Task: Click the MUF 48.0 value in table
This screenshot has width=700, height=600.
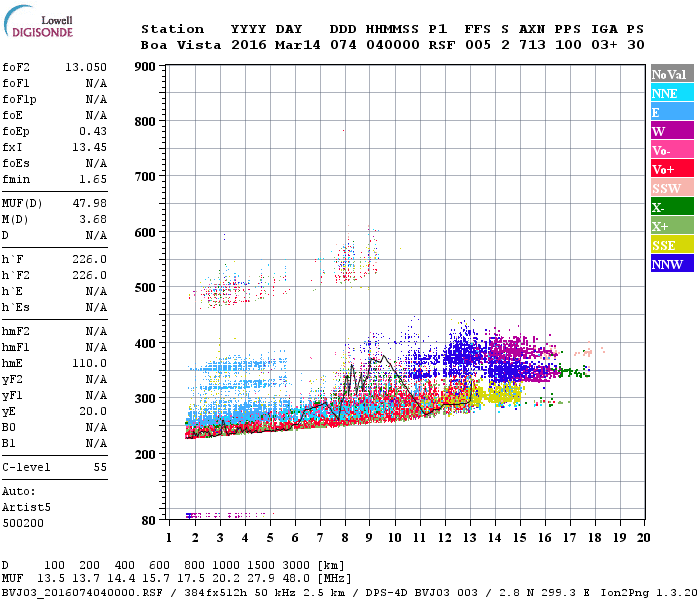Action: pyautogui.click(x=296, y=579)
